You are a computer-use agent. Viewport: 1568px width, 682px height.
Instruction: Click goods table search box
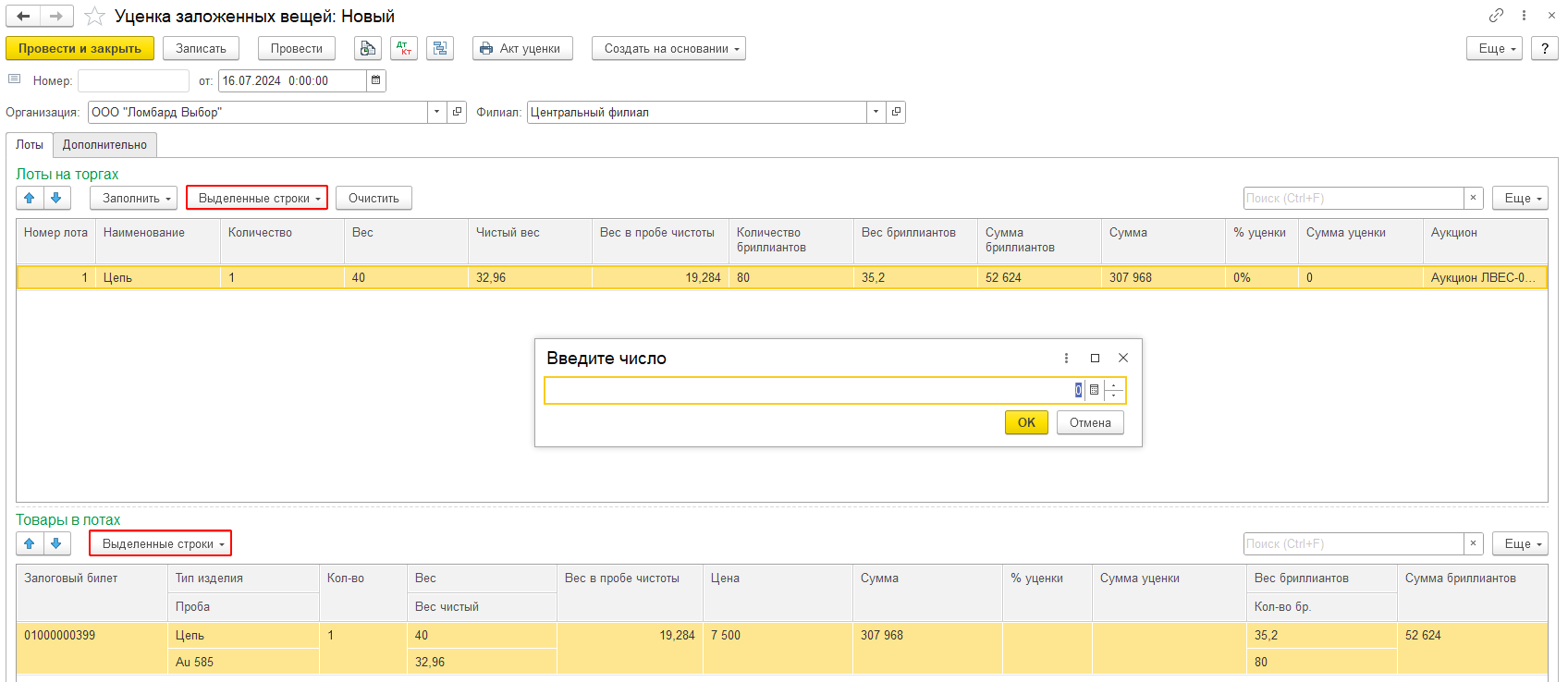pyautogui.click(x=1354, y=543)
